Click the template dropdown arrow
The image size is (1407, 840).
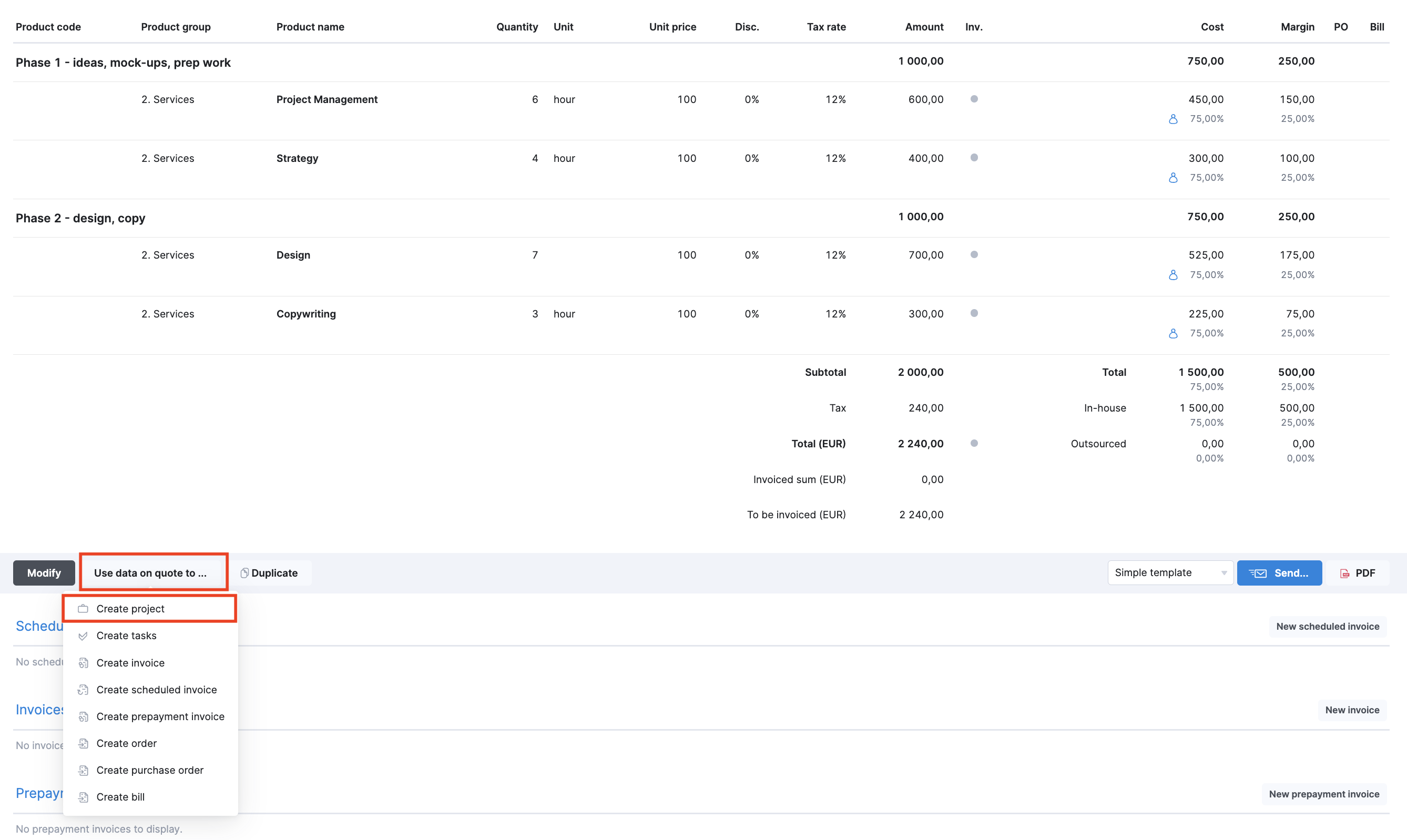point(1224,573)
